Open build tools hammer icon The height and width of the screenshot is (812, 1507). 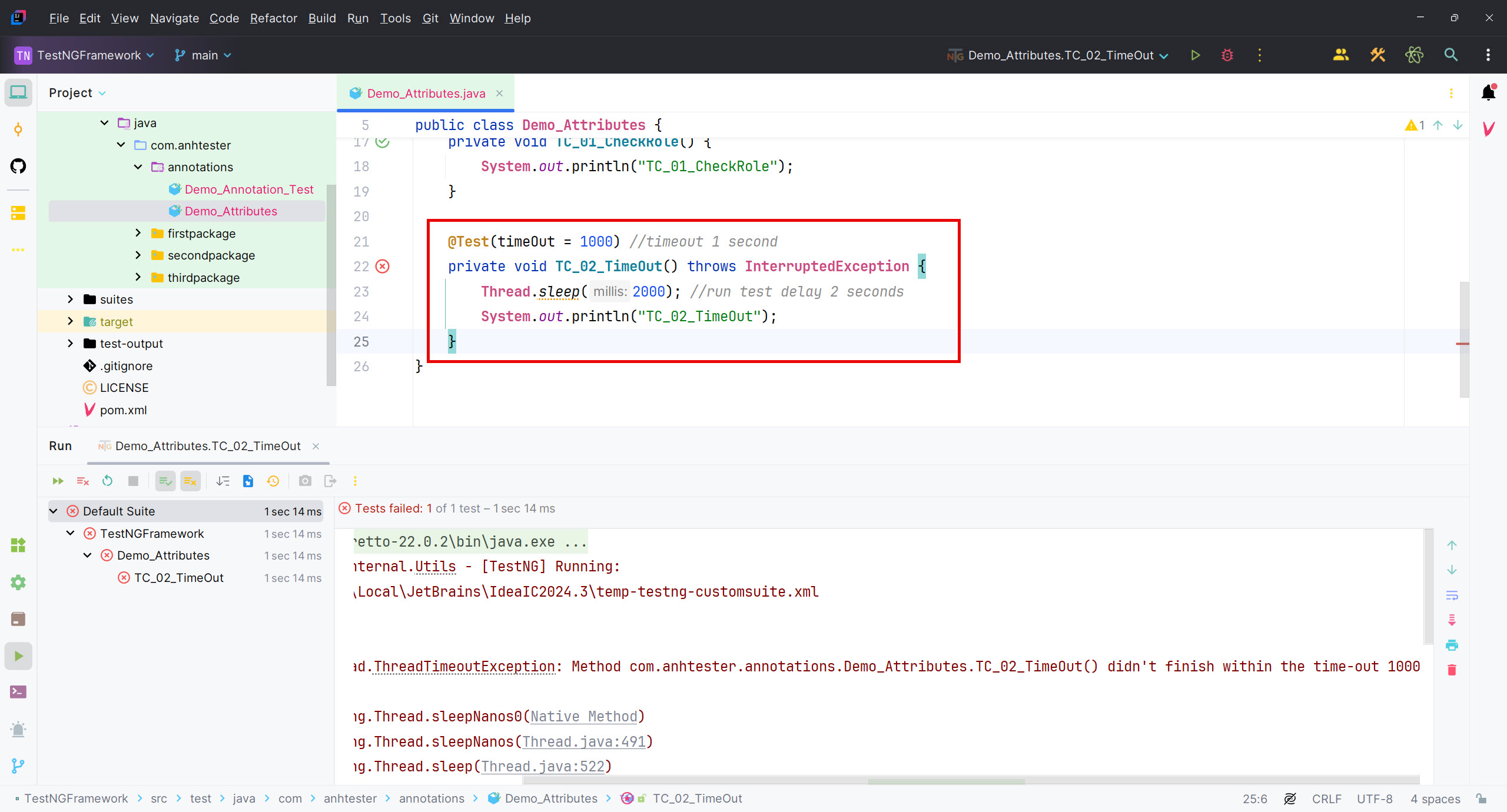click(x=1377, y=55)
